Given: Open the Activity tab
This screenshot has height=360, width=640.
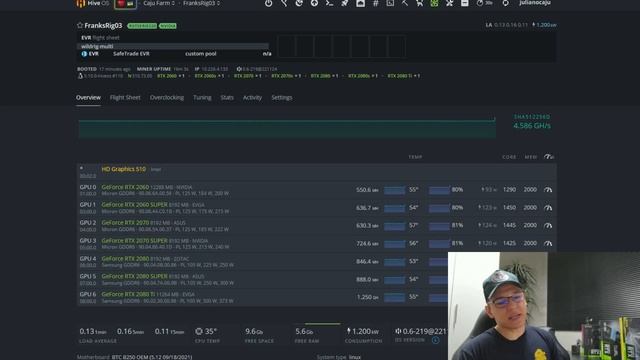Looking at the screenshot, I should point(252,98).
